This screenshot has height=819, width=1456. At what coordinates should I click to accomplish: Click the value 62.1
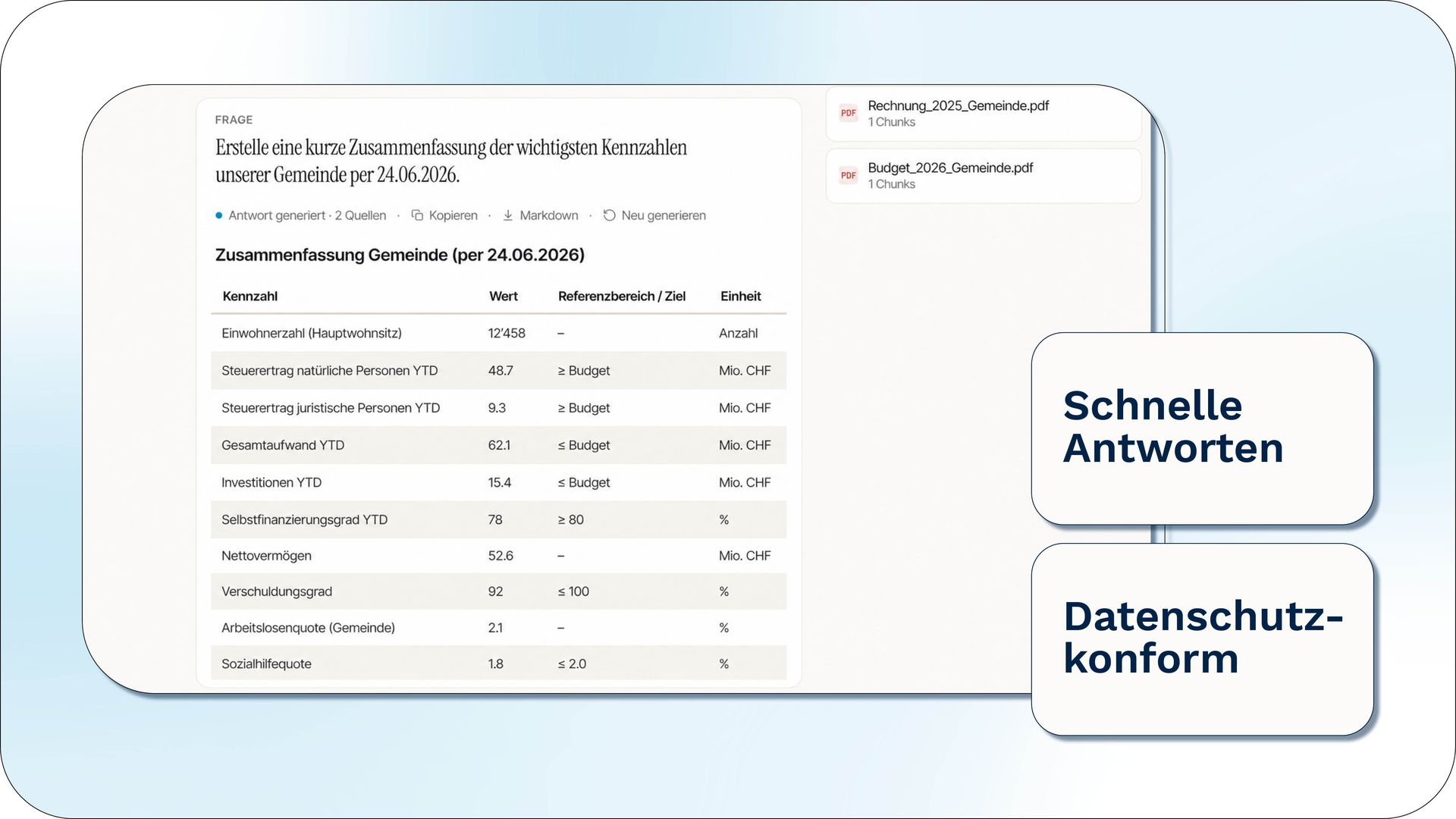[x=499, y=445]
